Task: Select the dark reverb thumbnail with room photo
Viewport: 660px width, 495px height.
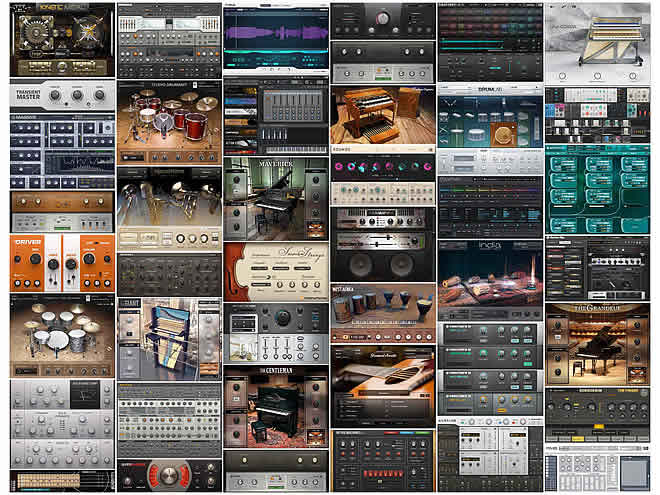Action: pos(276,333)
